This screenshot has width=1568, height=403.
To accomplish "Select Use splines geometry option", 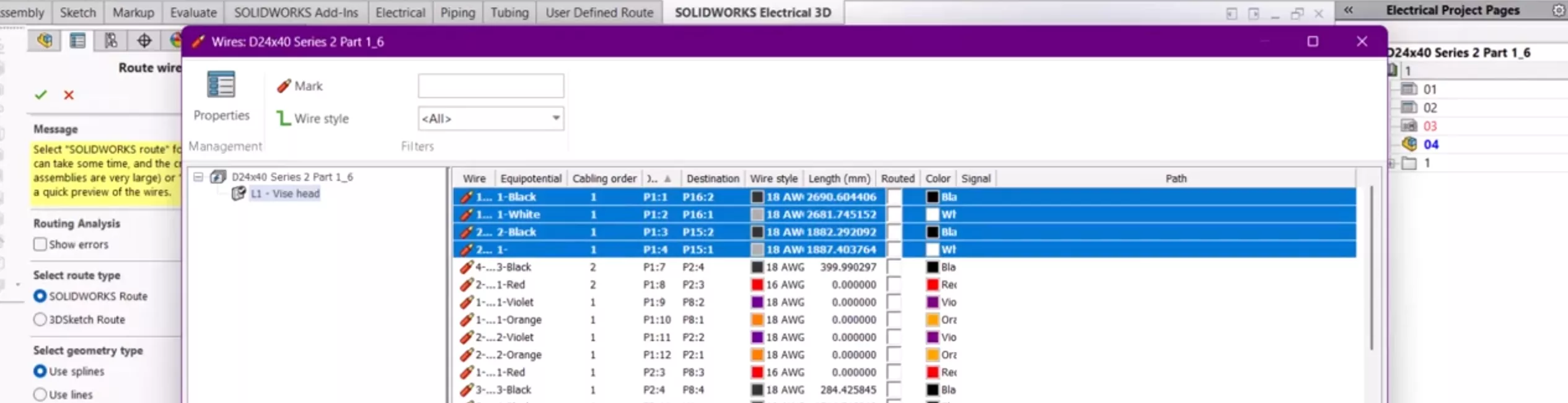I will 40,371.
